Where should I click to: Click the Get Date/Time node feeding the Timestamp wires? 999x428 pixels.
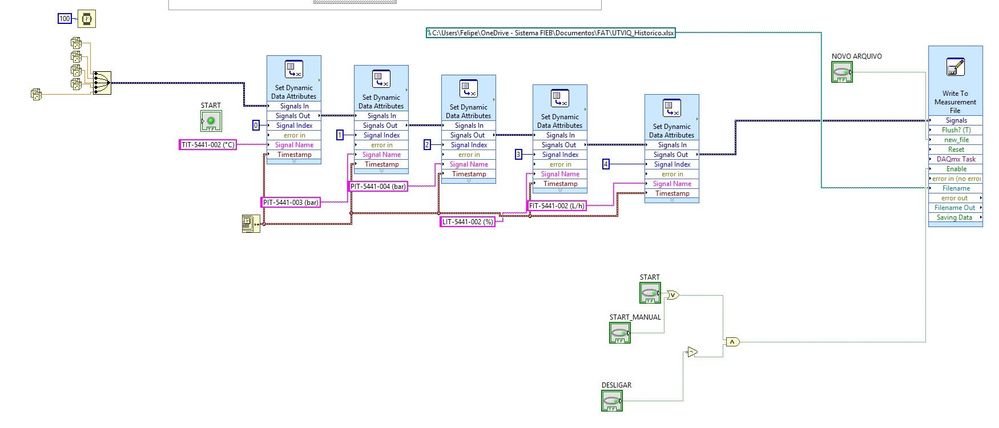point(251,224)
